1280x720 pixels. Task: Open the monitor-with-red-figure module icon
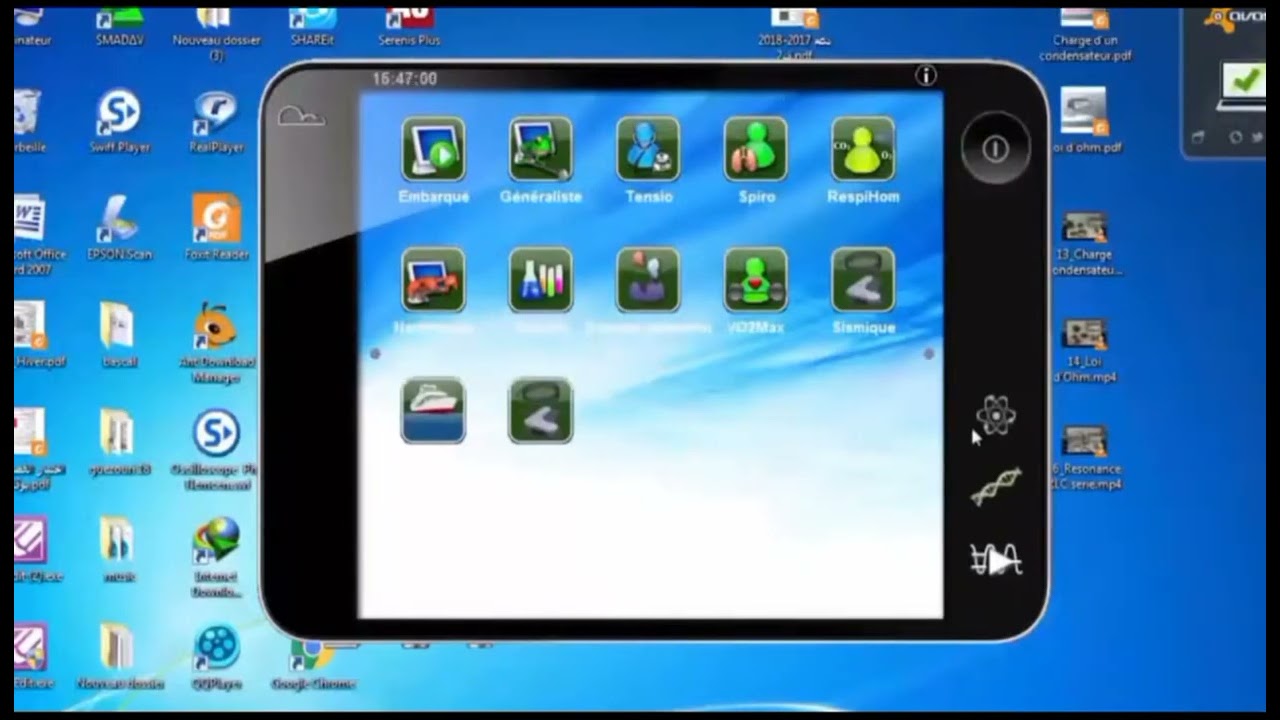(x=433, y=279)
